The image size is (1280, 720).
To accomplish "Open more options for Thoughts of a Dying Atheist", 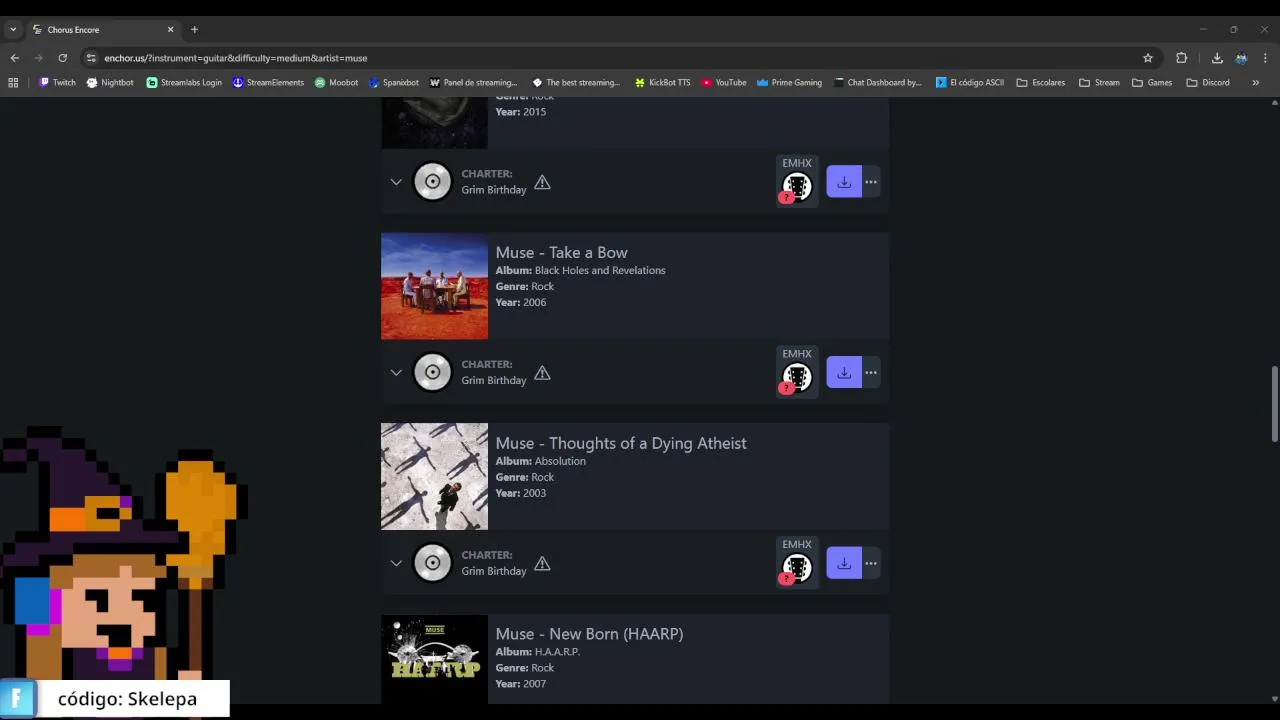I will pyautogui.click(x=871, y=563).
